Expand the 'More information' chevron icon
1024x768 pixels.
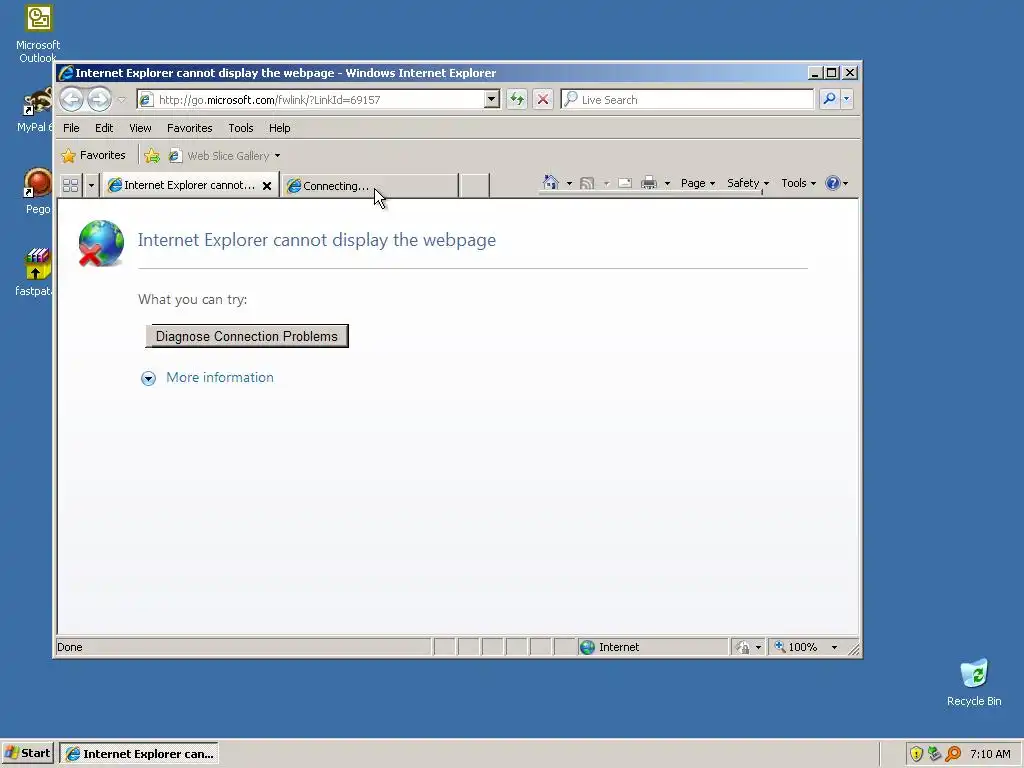coord(148,378)
